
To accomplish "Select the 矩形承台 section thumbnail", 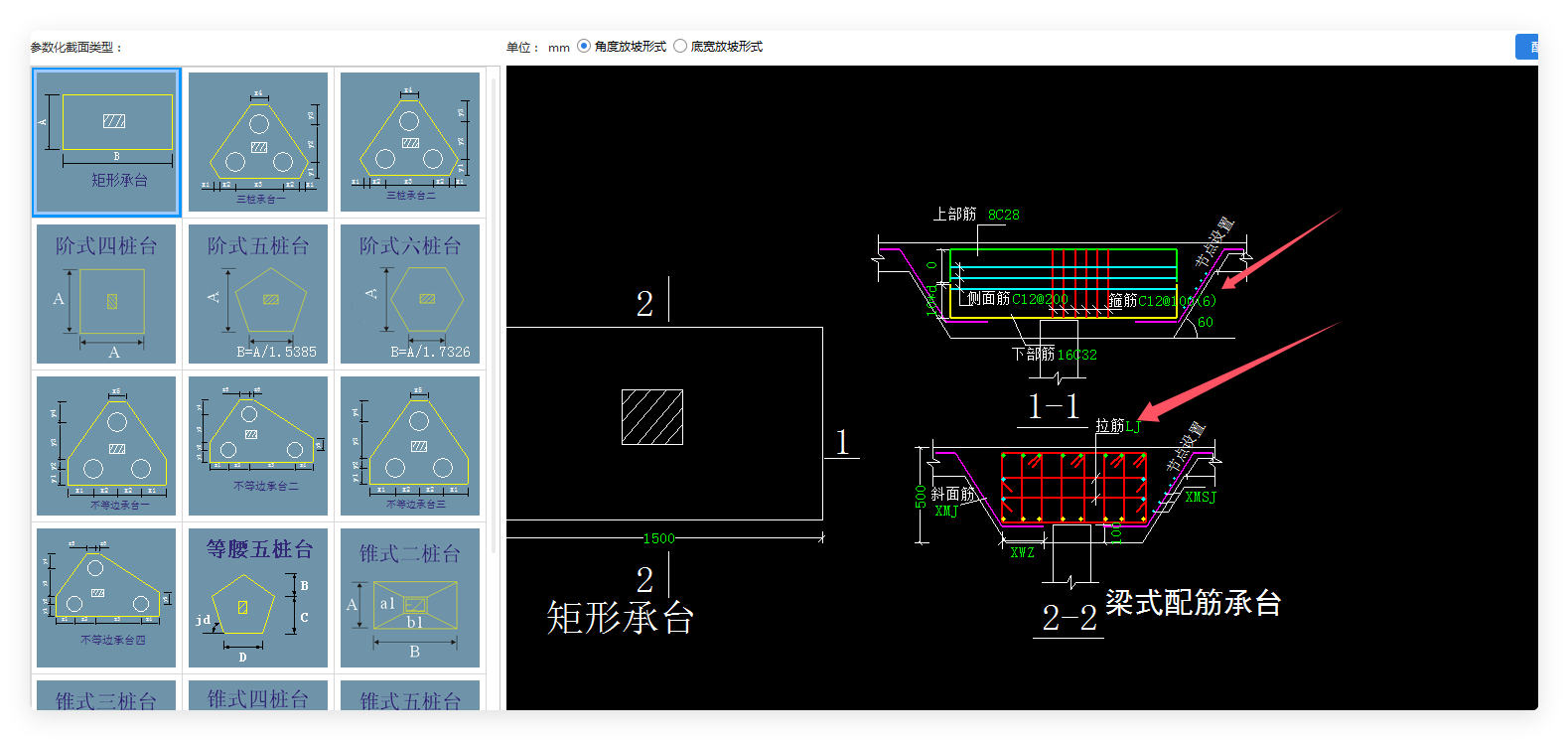I will pyautogui.click(x=106, y=142).
